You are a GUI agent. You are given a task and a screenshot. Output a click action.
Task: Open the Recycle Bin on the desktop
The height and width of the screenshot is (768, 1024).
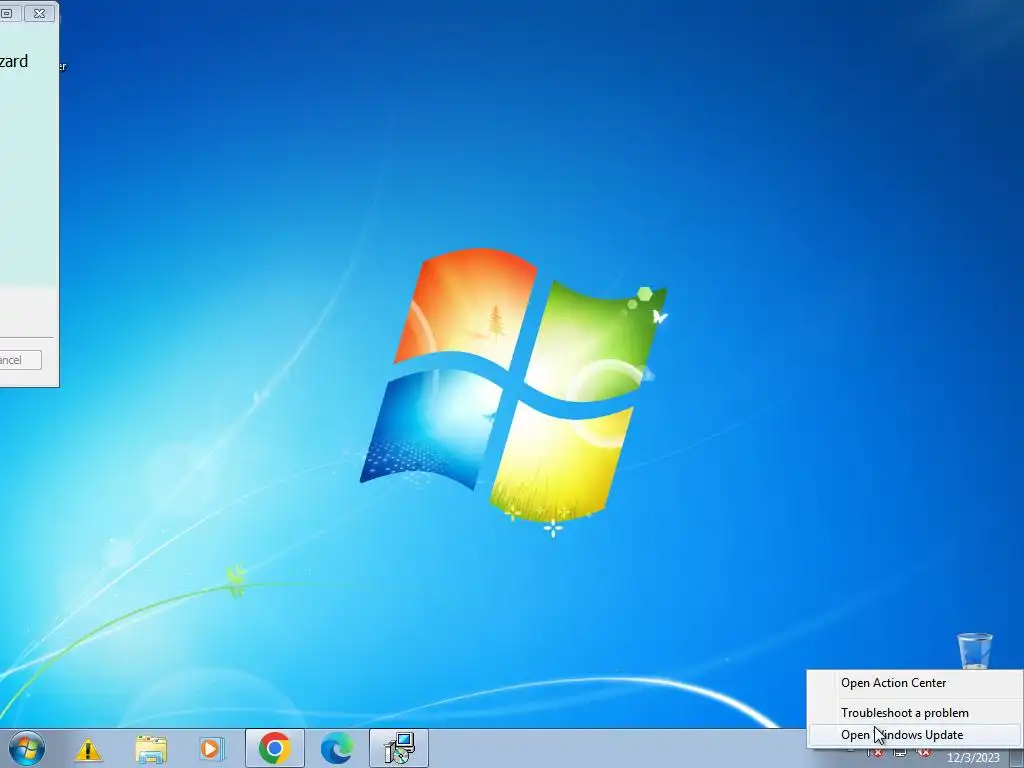click(974, 650)
